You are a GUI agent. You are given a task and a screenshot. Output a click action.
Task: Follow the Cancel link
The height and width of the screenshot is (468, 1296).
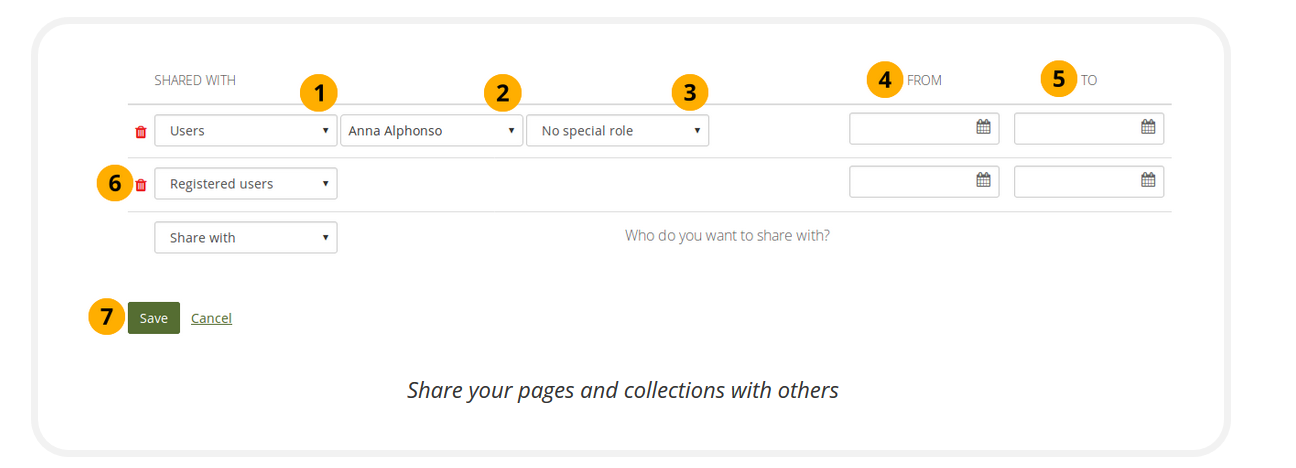point(211,318)
